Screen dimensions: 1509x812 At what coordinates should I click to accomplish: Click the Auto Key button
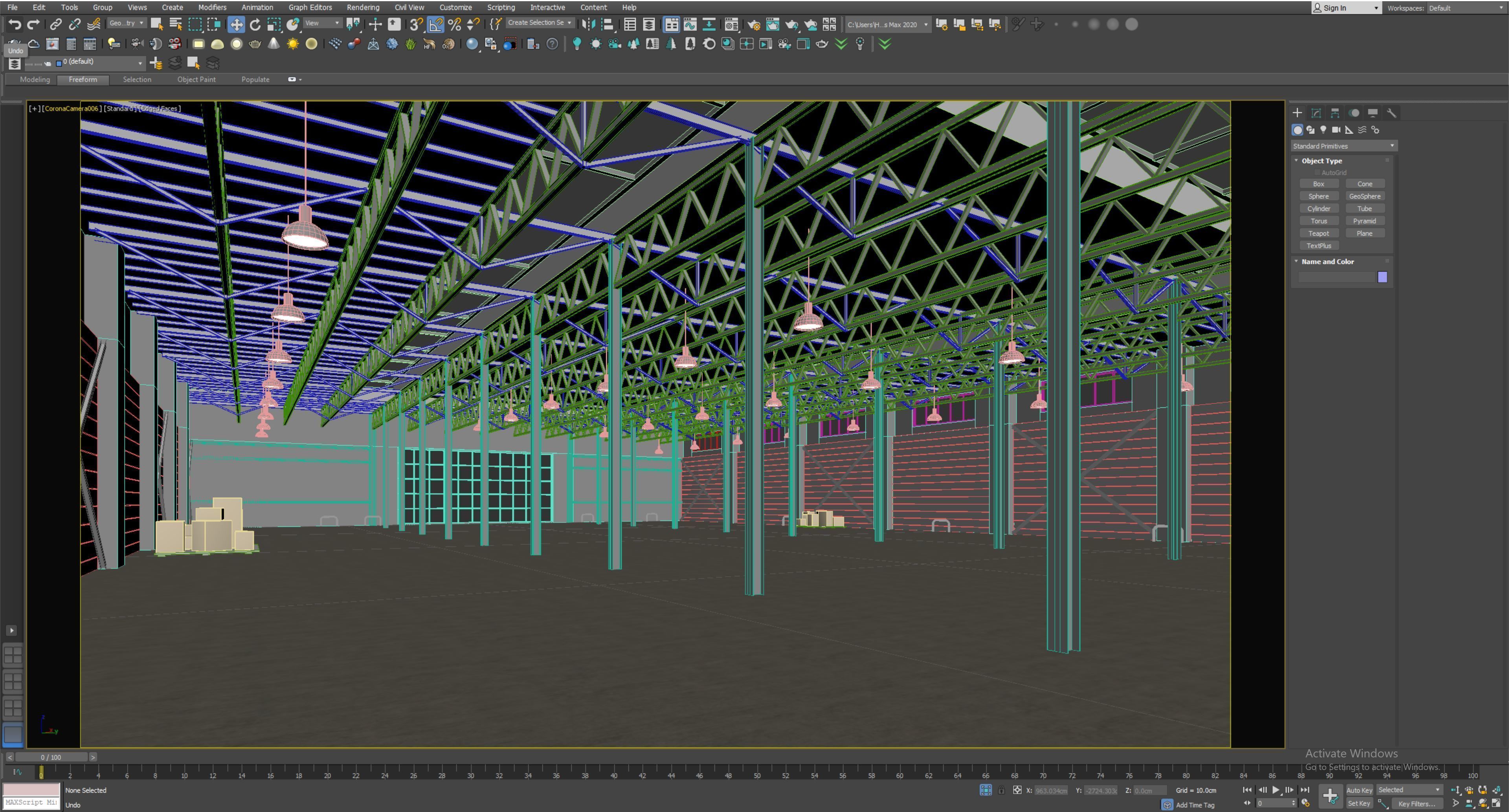[1359, 790]
